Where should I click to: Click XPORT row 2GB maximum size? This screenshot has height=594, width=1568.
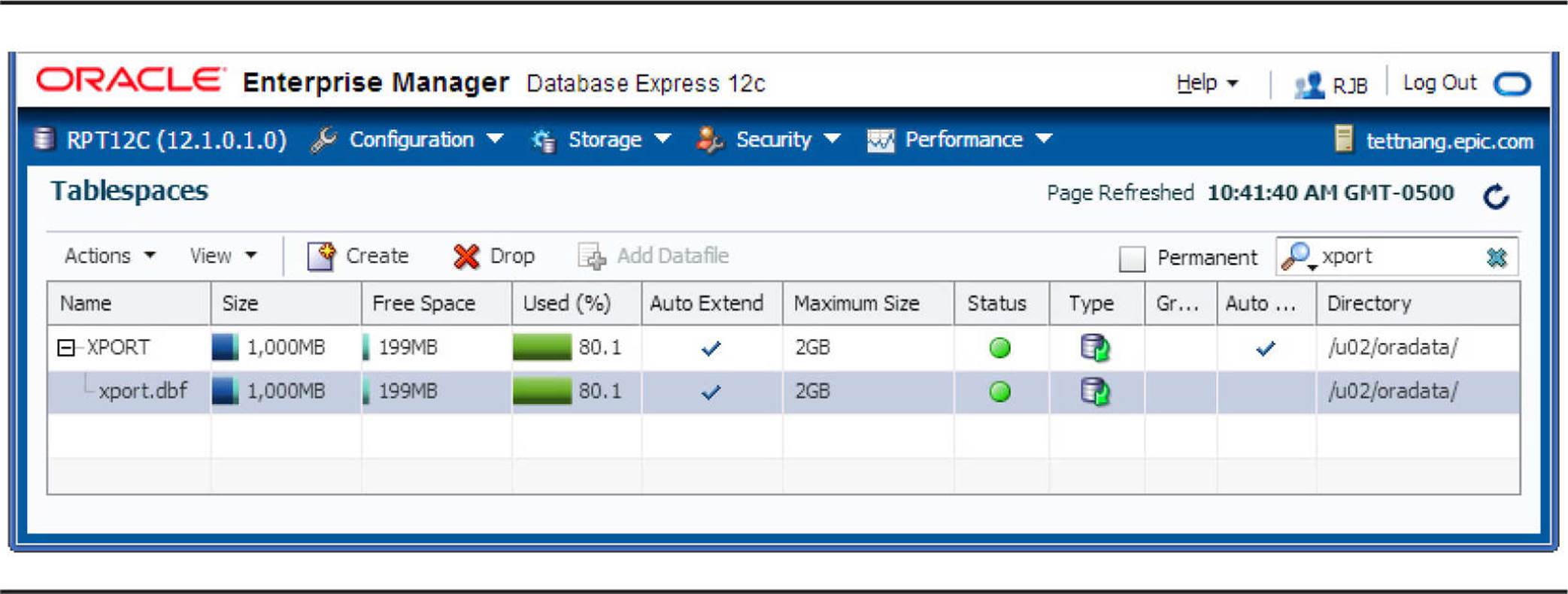812,347
